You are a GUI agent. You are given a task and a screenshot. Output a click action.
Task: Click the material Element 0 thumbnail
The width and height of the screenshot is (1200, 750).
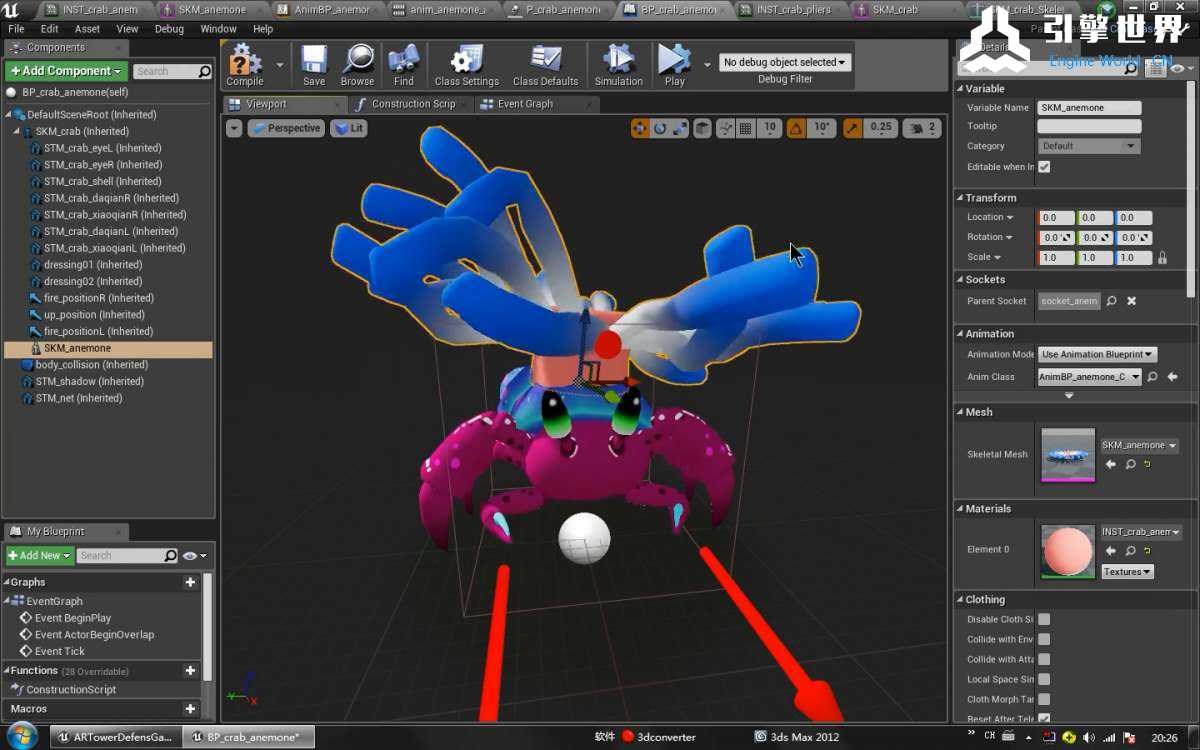point(1067,551)
